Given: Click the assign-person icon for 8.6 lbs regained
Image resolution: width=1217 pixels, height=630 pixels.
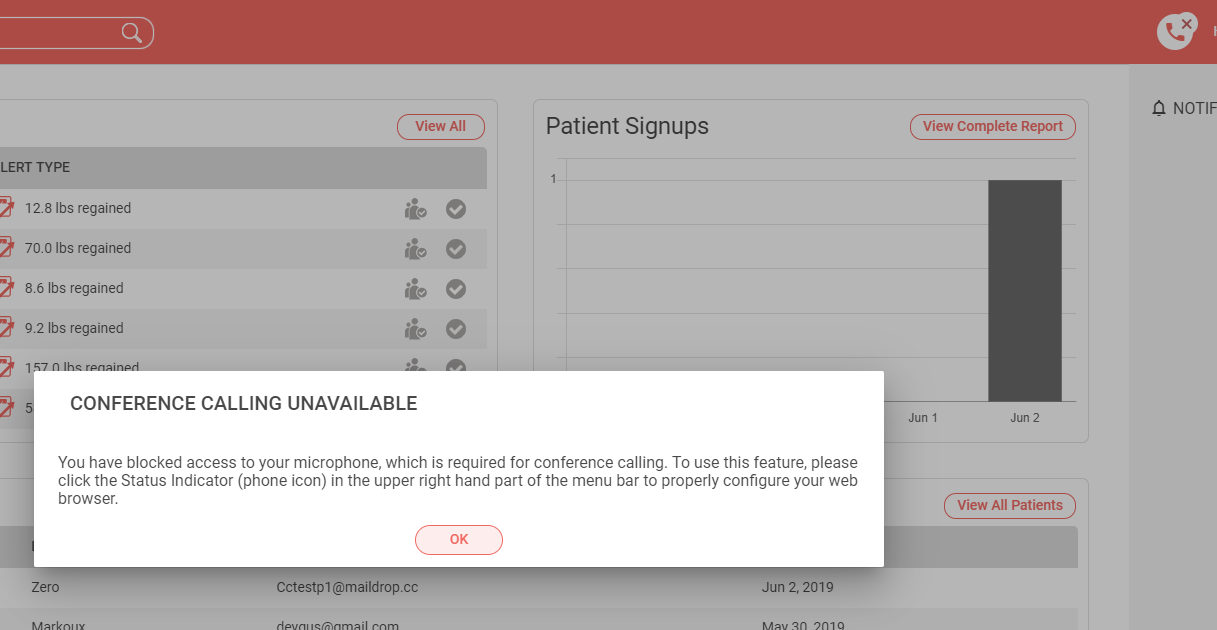Looking at the screenshot, I should 415,289.
